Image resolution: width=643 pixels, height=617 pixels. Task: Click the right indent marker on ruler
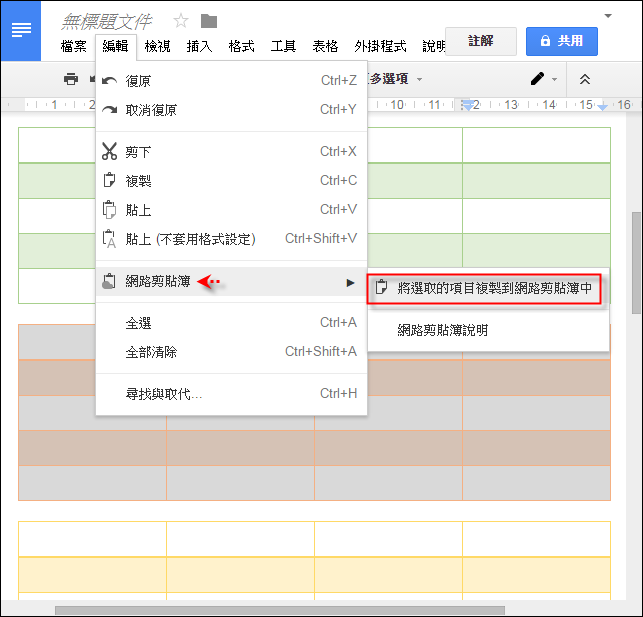point(602,107)
